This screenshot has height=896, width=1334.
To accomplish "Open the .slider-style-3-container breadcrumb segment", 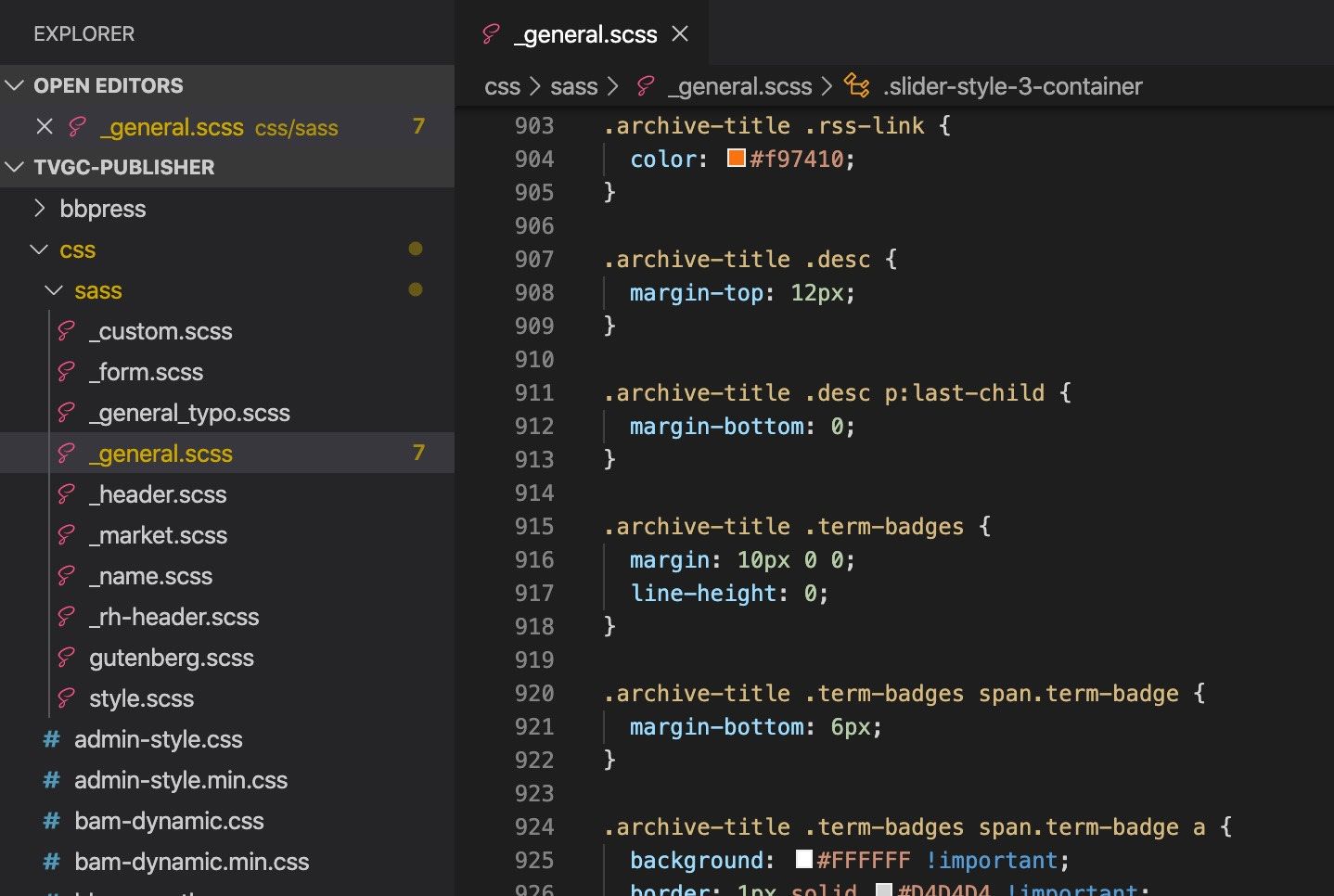I will (x=1013, y=86).
